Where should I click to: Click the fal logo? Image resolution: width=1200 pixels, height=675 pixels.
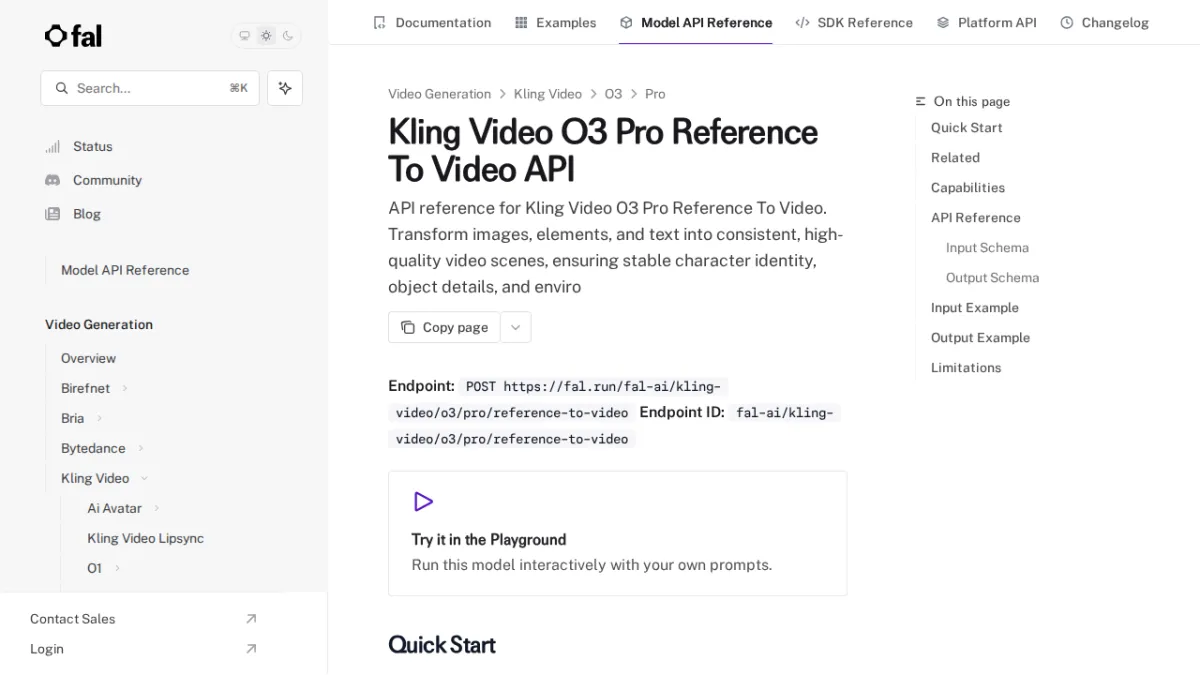pyautogui.click(x=73, y=36)
